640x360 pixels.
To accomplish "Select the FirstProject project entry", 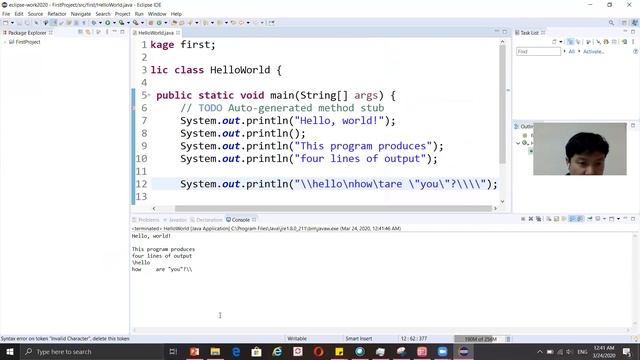I will tap(24, 42).
